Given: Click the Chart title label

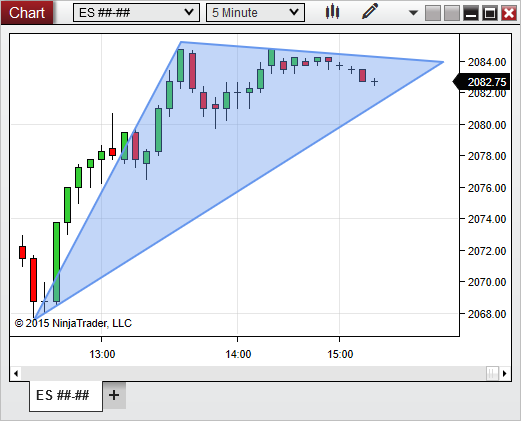Looking at the screenshot, I should click(27, 13).
